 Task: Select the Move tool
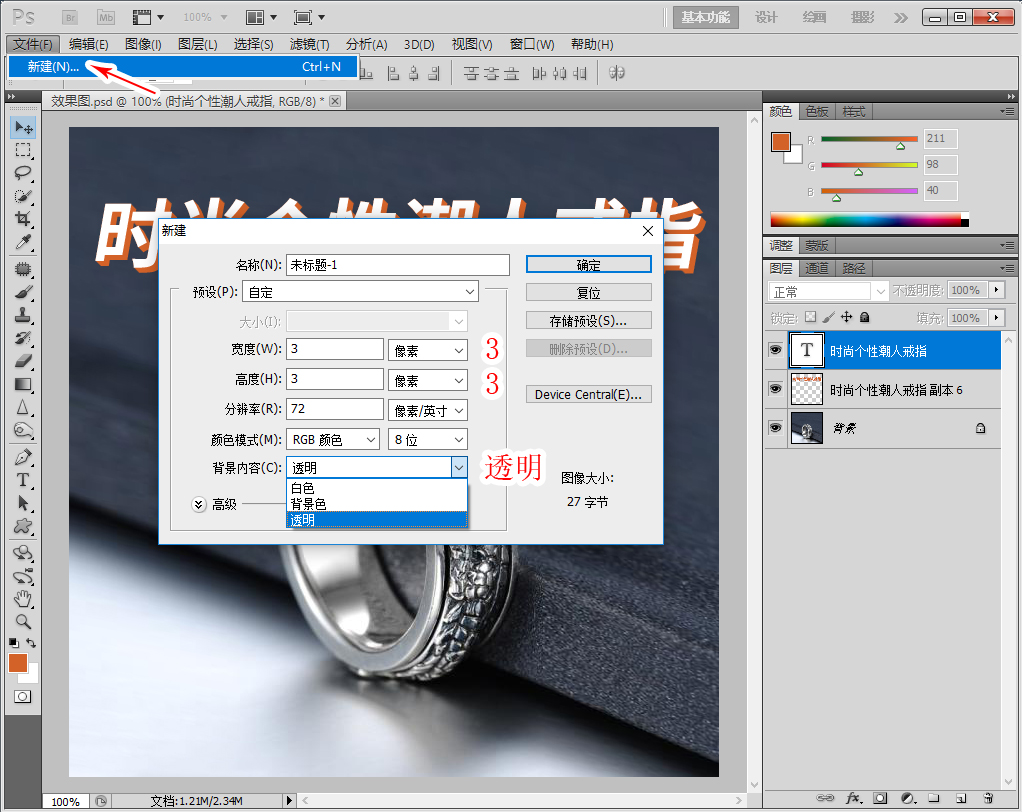coord(23,128)
